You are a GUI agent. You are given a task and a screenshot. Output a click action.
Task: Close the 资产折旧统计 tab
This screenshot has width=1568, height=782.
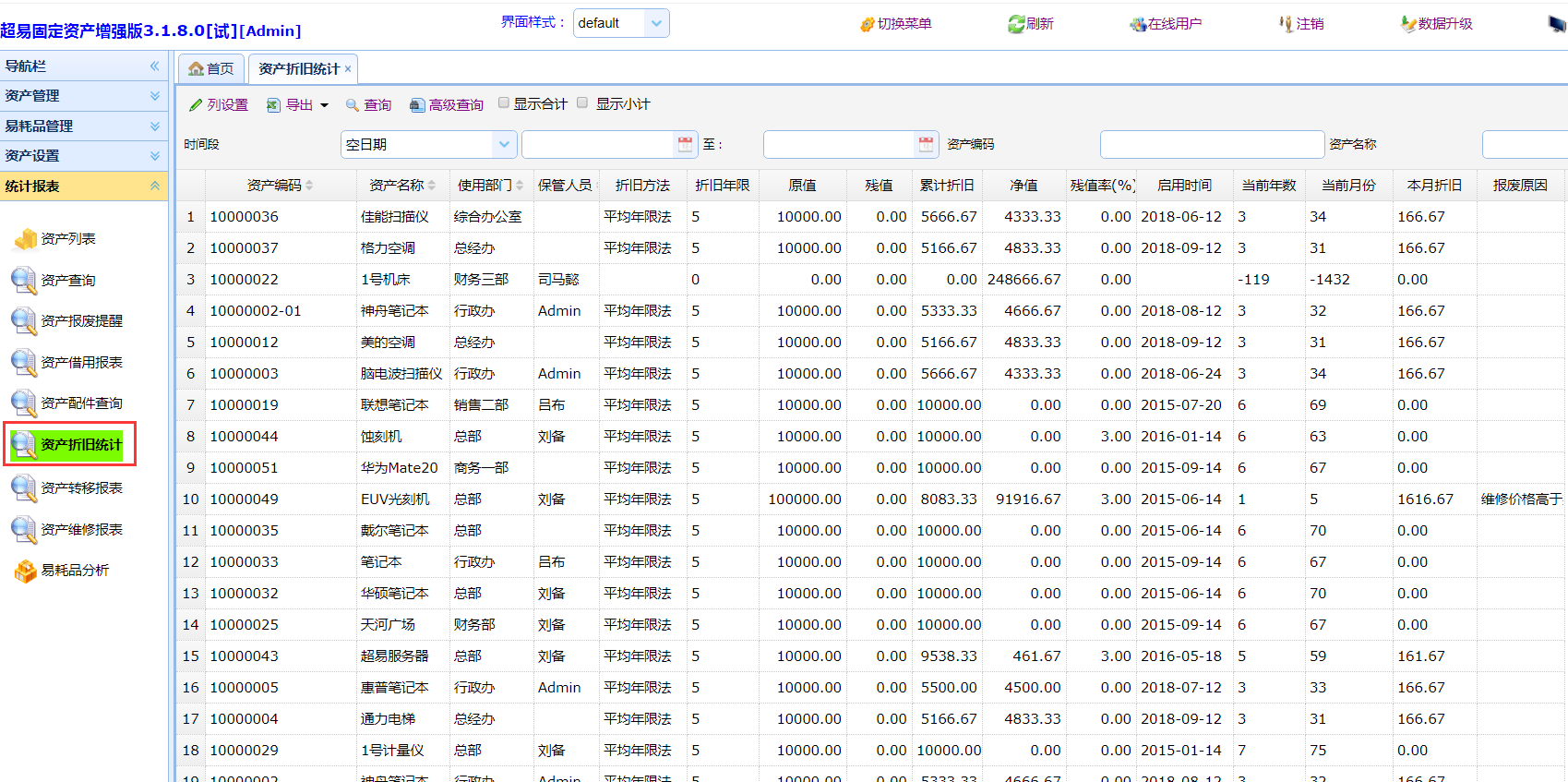click(348, 69)
